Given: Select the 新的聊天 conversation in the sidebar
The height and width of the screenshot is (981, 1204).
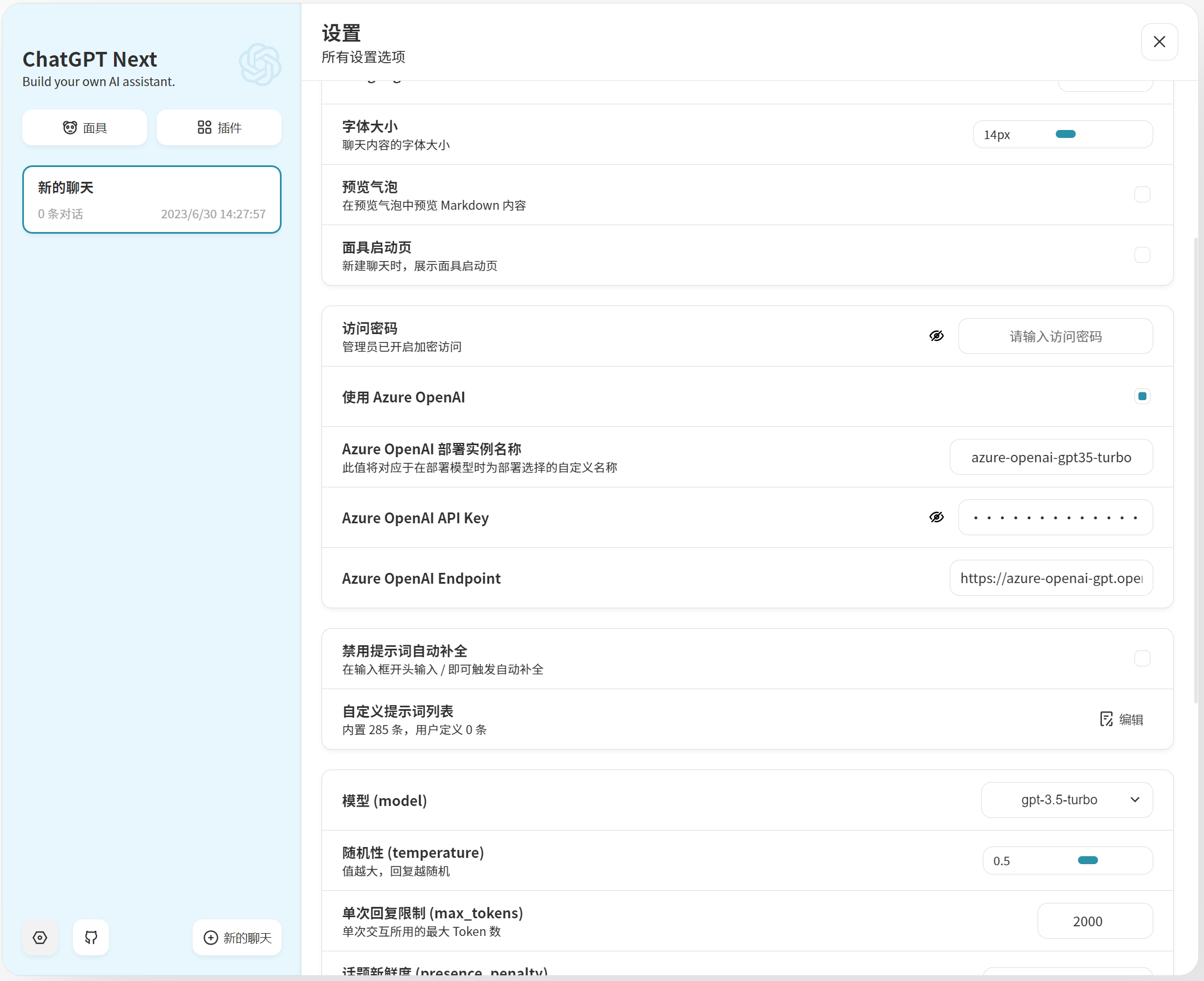Looking at the screenshot, I should pos(152,200).
